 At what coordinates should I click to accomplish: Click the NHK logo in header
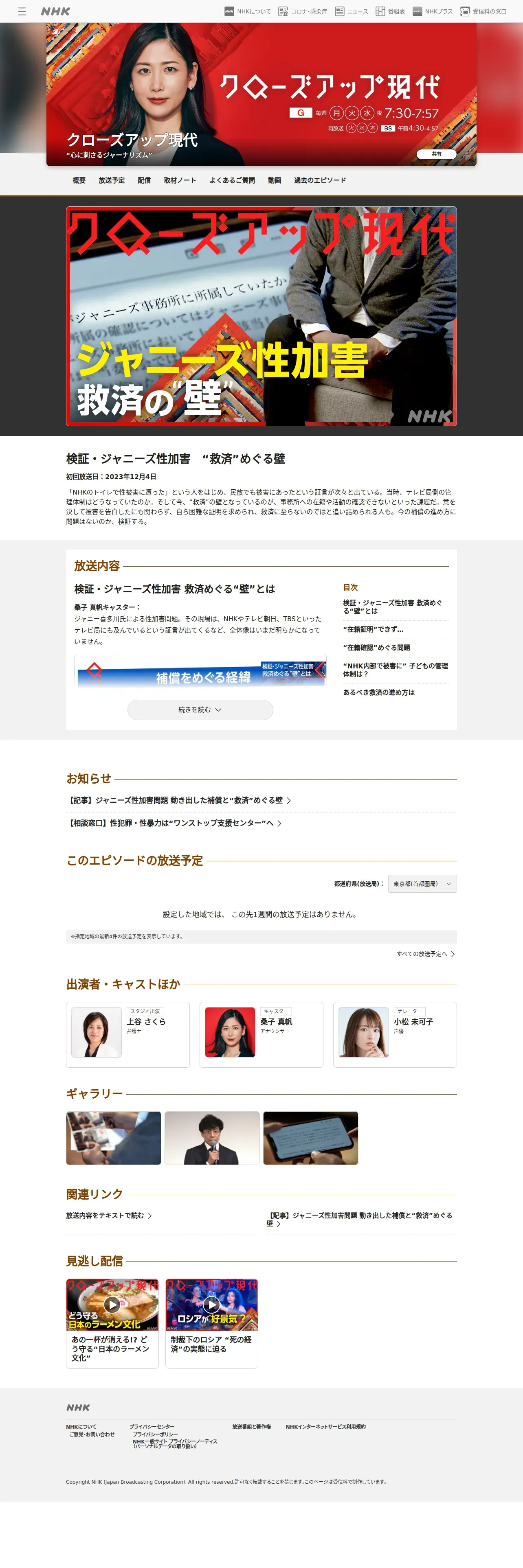pyautogui.click(x=55, y=11)
